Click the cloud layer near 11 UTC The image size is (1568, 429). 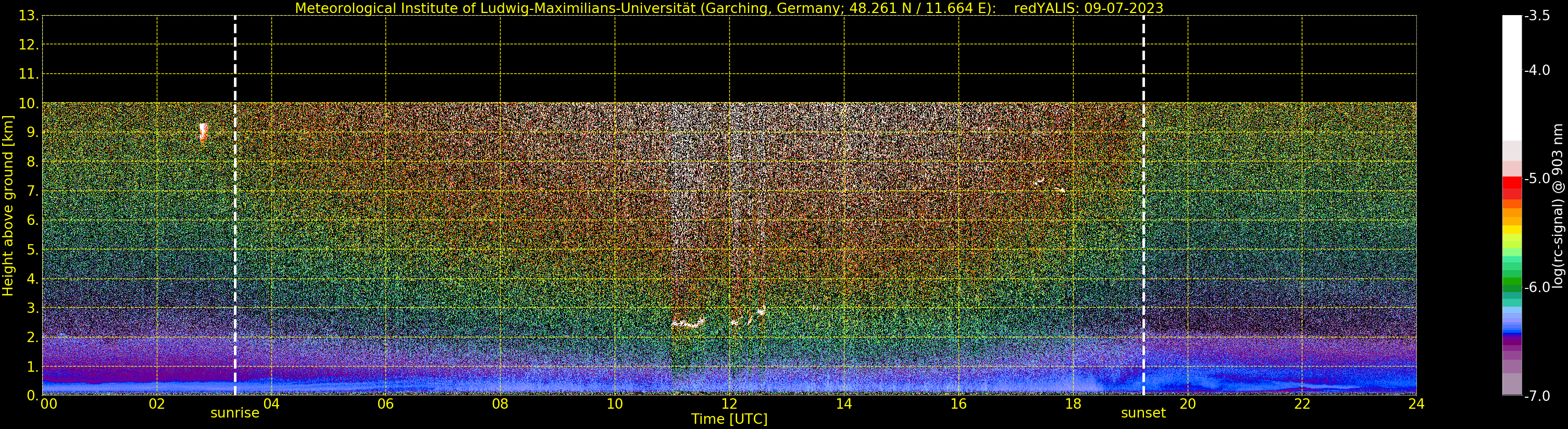coord(688,323)
